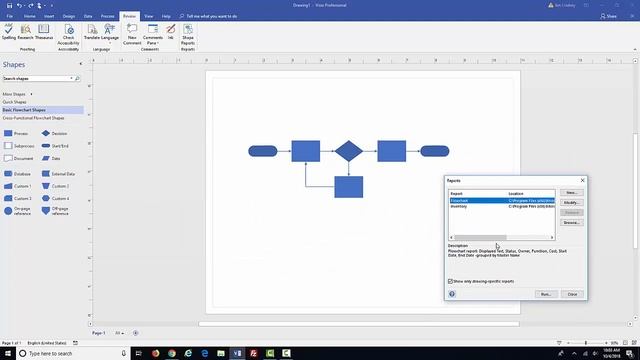Select Inventory report row

pos(502,207)
